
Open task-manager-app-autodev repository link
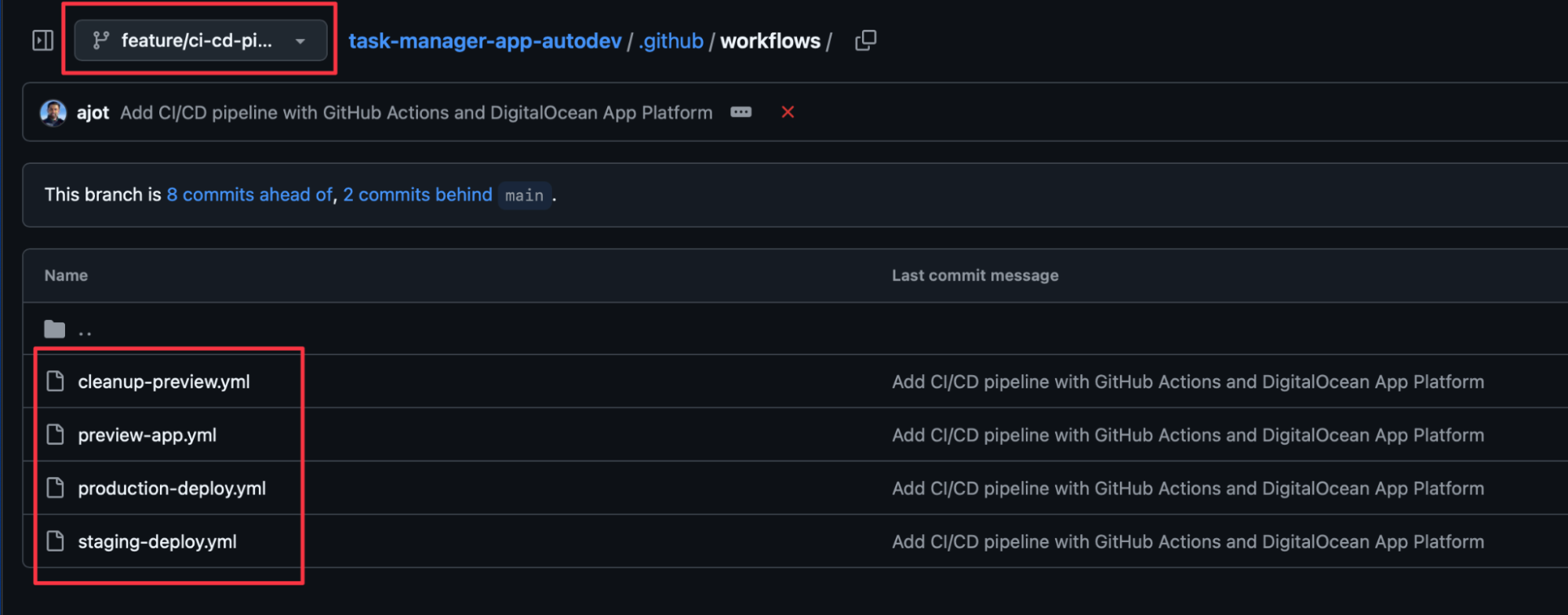485,41
